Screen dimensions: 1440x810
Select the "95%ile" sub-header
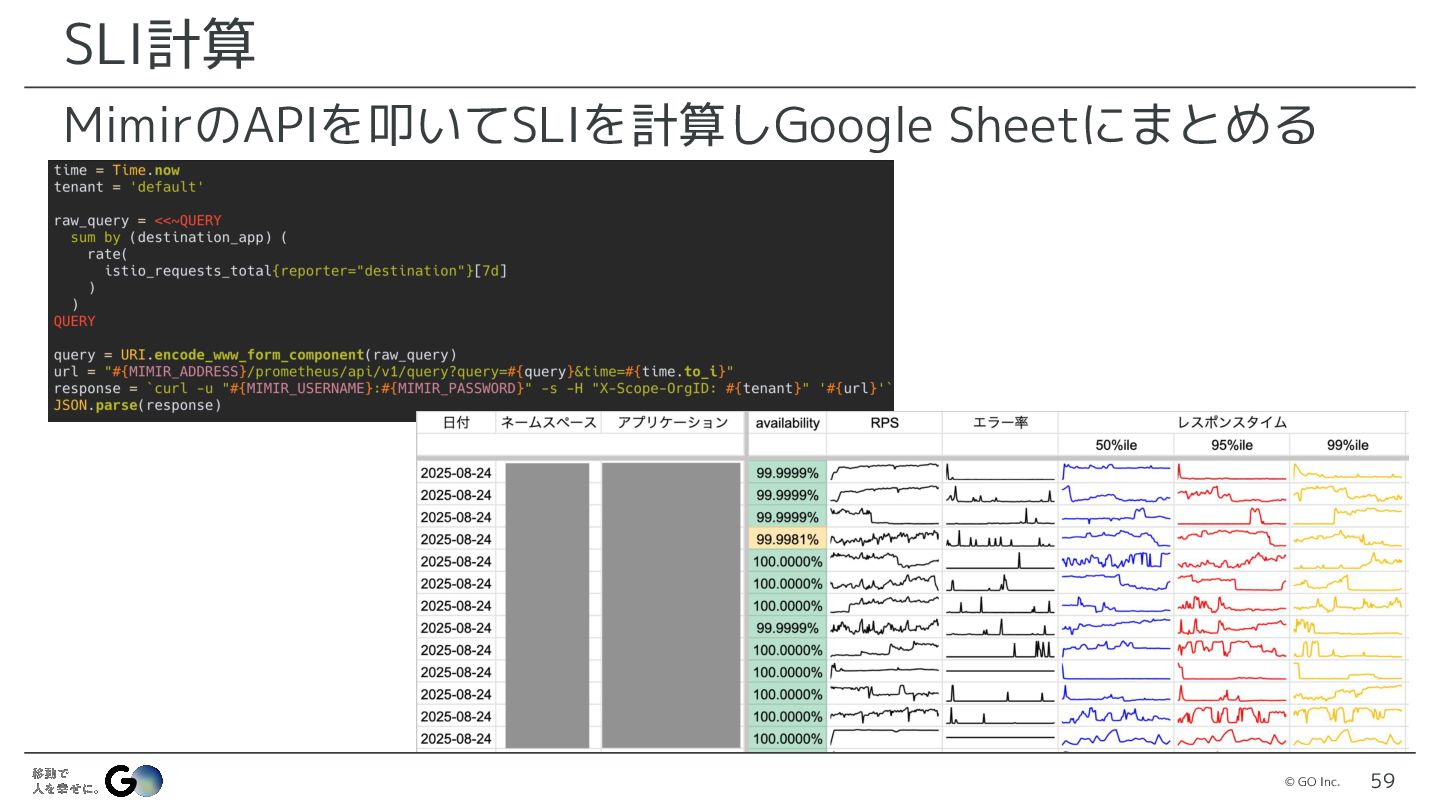point(1232,445)
